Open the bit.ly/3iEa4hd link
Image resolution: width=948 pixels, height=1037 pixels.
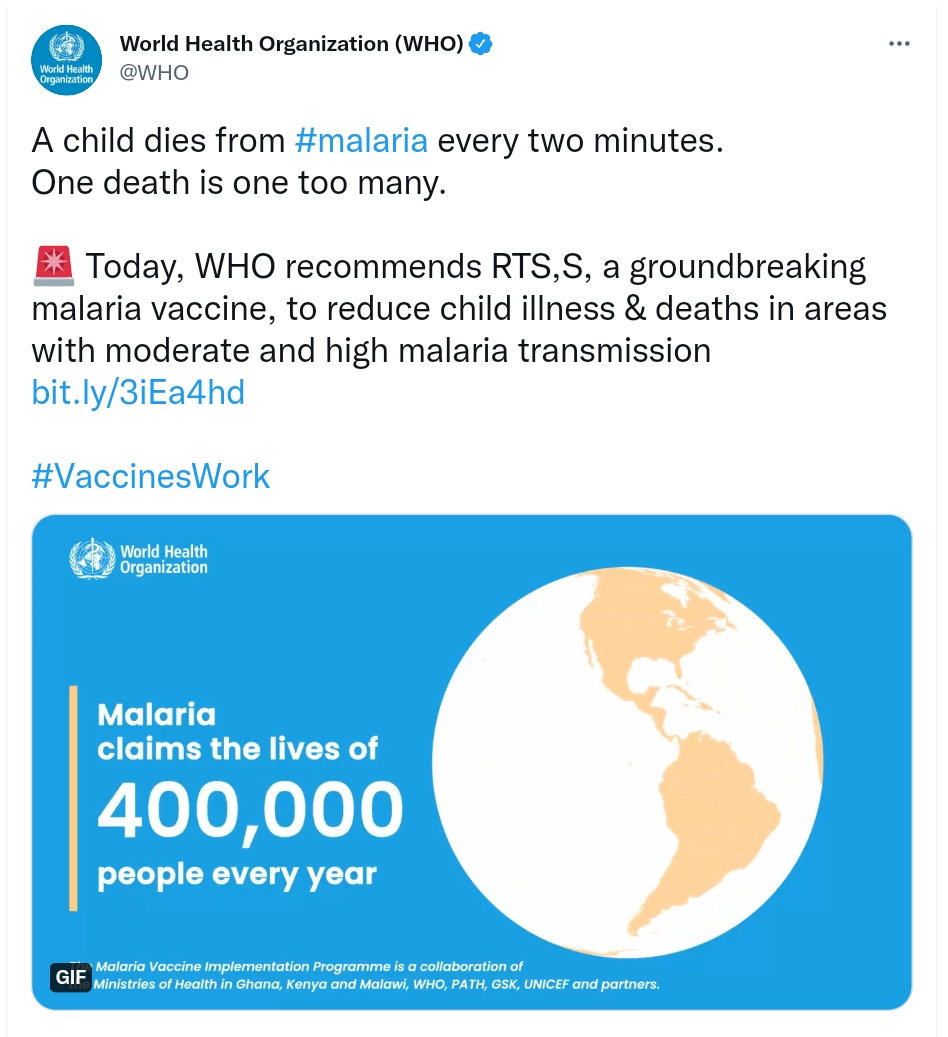(138, 392)
